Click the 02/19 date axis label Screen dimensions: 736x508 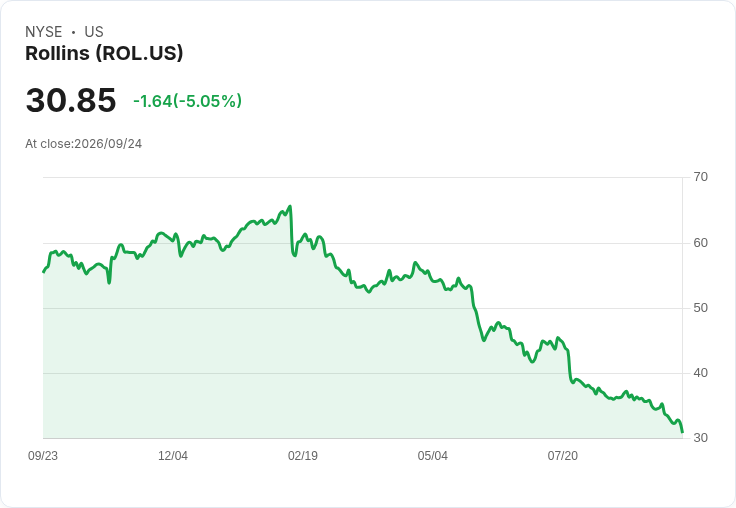(303, 456)
